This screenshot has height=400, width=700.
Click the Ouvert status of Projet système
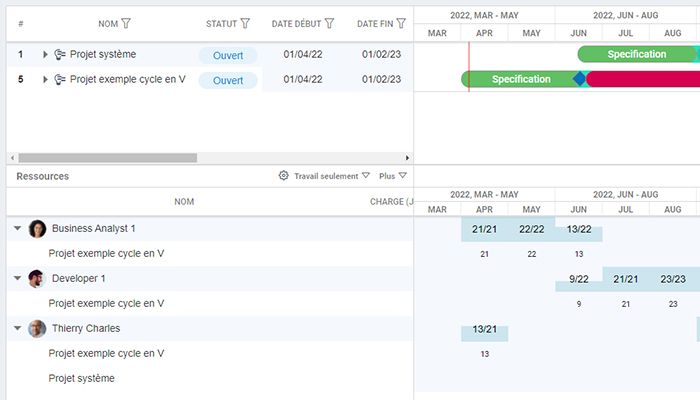(x=228, y=55)
